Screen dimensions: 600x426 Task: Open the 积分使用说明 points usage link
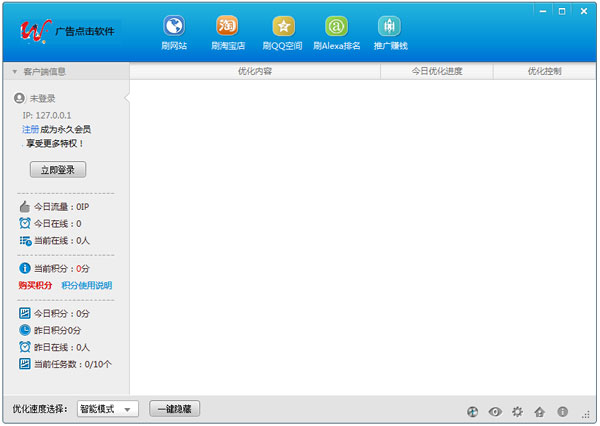pyautogui.click(x=89, y=286)
